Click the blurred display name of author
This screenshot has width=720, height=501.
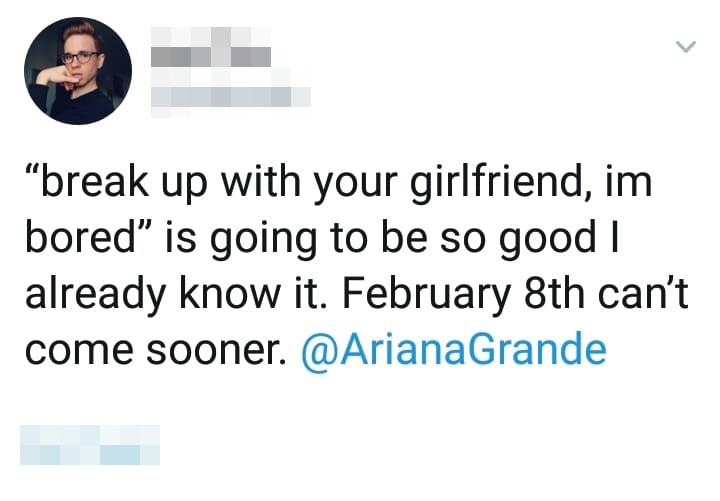coord(210,51)
